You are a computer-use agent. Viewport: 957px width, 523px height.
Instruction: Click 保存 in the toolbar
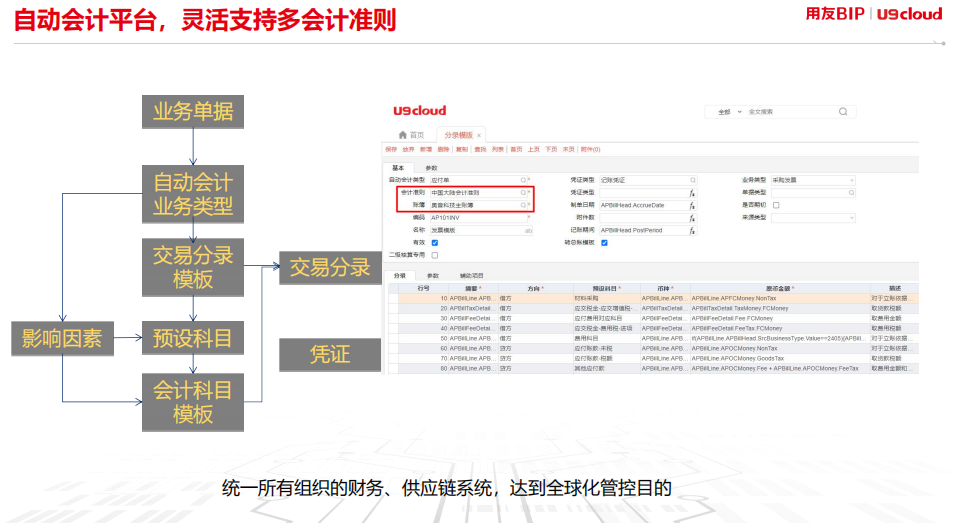pos(391,150)
